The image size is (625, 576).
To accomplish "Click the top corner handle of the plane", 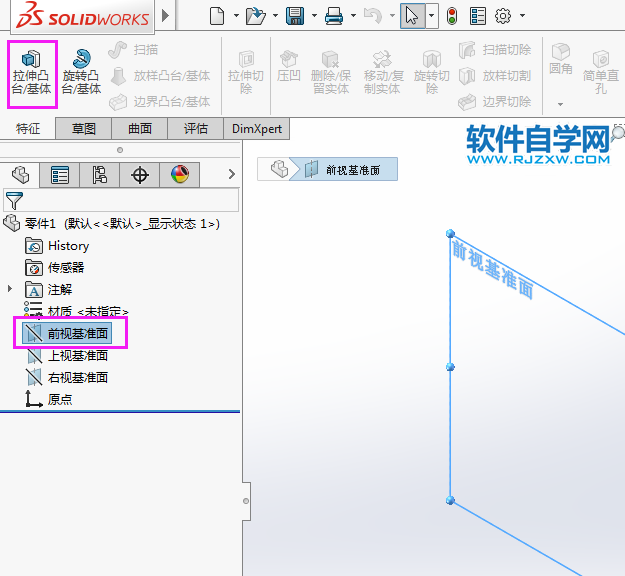I will [x=450, y=233].
